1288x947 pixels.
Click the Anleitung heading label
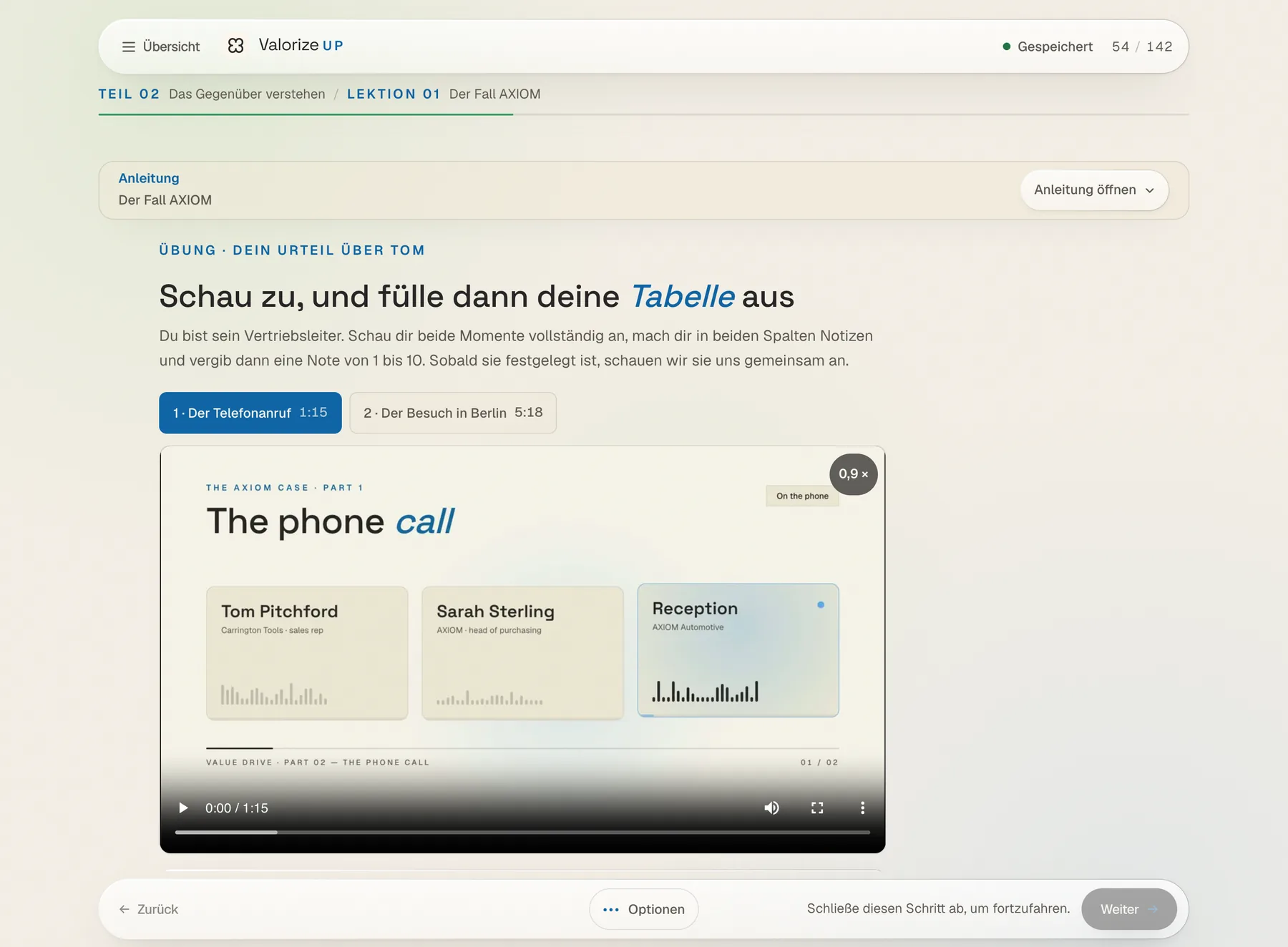149,178
